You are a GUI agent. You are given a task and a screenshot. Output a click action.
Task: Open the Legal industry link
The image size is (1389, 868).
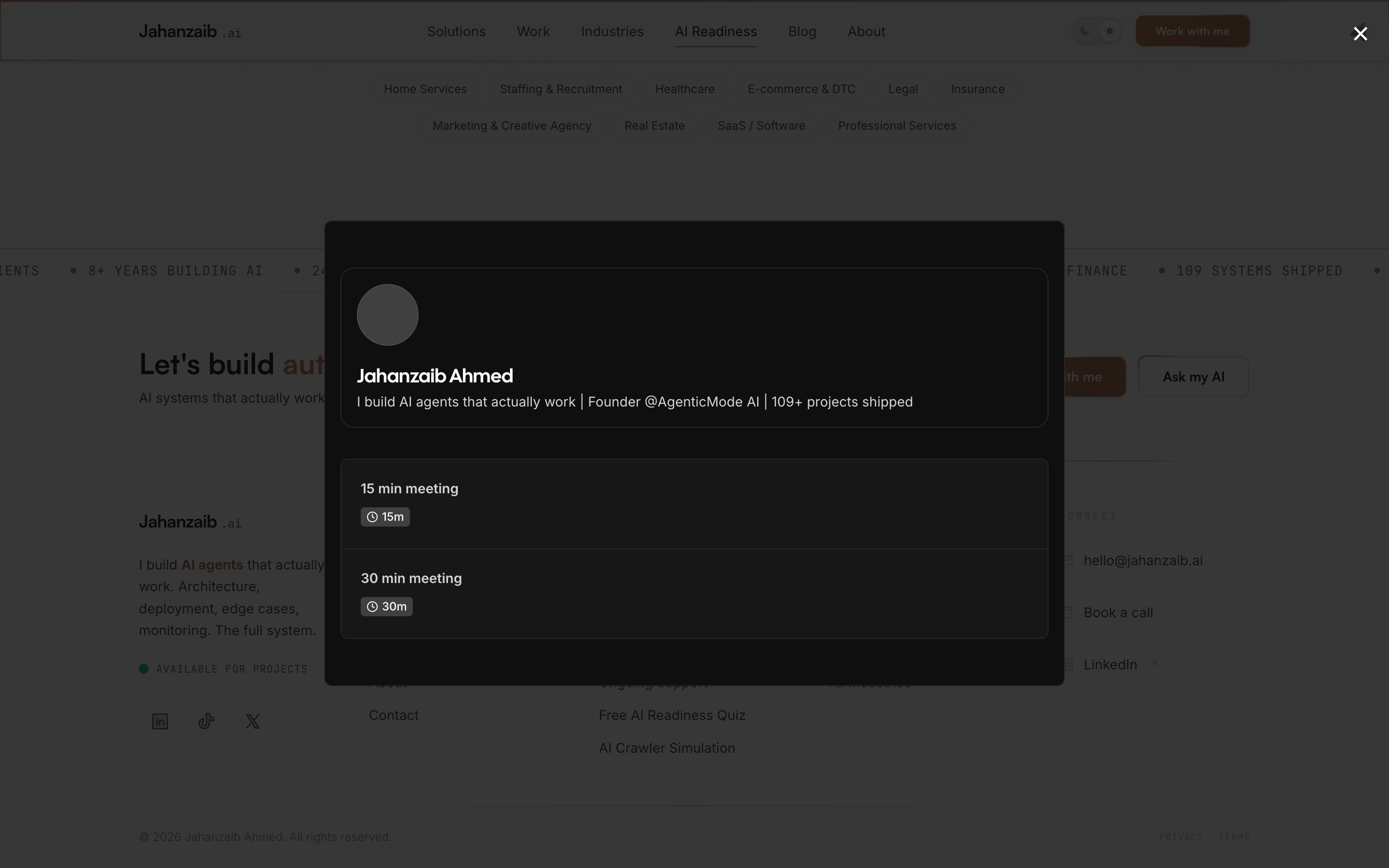[x=903, y=89]
